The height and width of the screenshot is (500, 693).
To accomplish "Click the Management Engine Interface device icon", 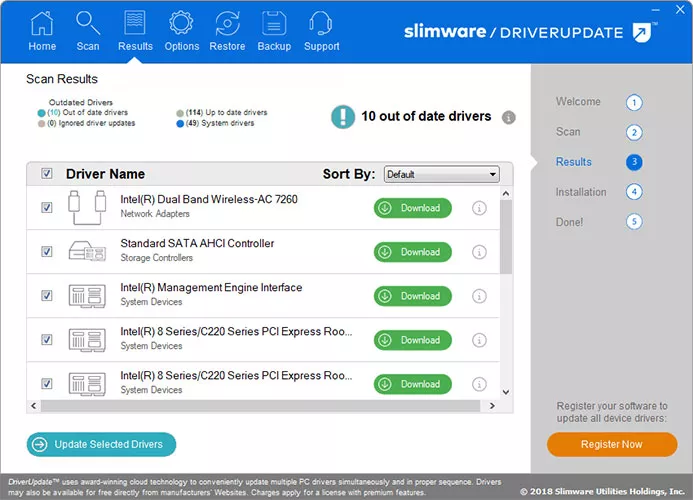I will tap(87, 296).
